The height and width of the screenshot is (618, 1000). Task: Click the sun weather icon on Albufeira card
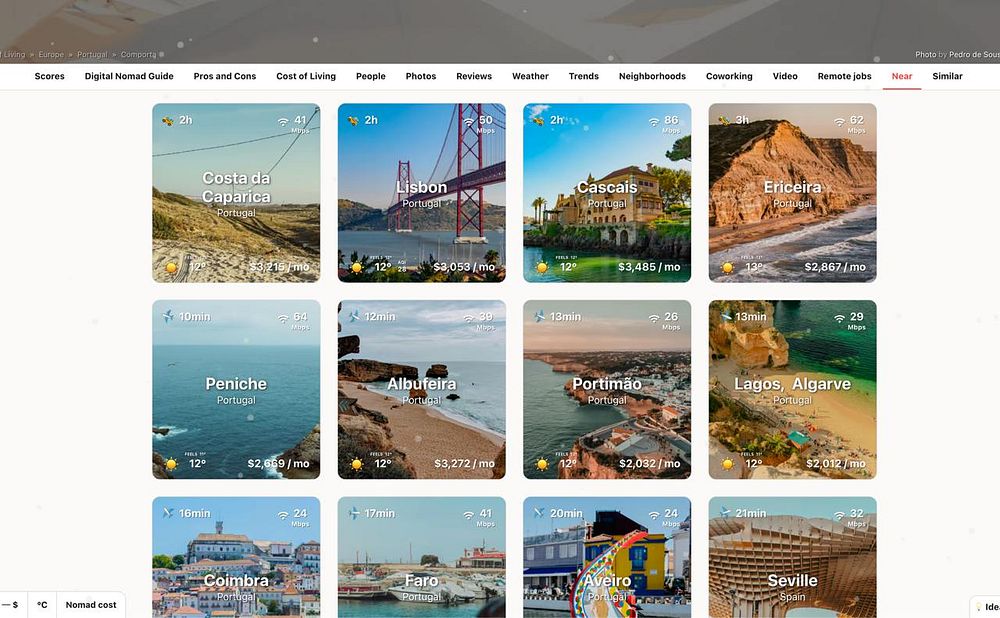point(357,464)
